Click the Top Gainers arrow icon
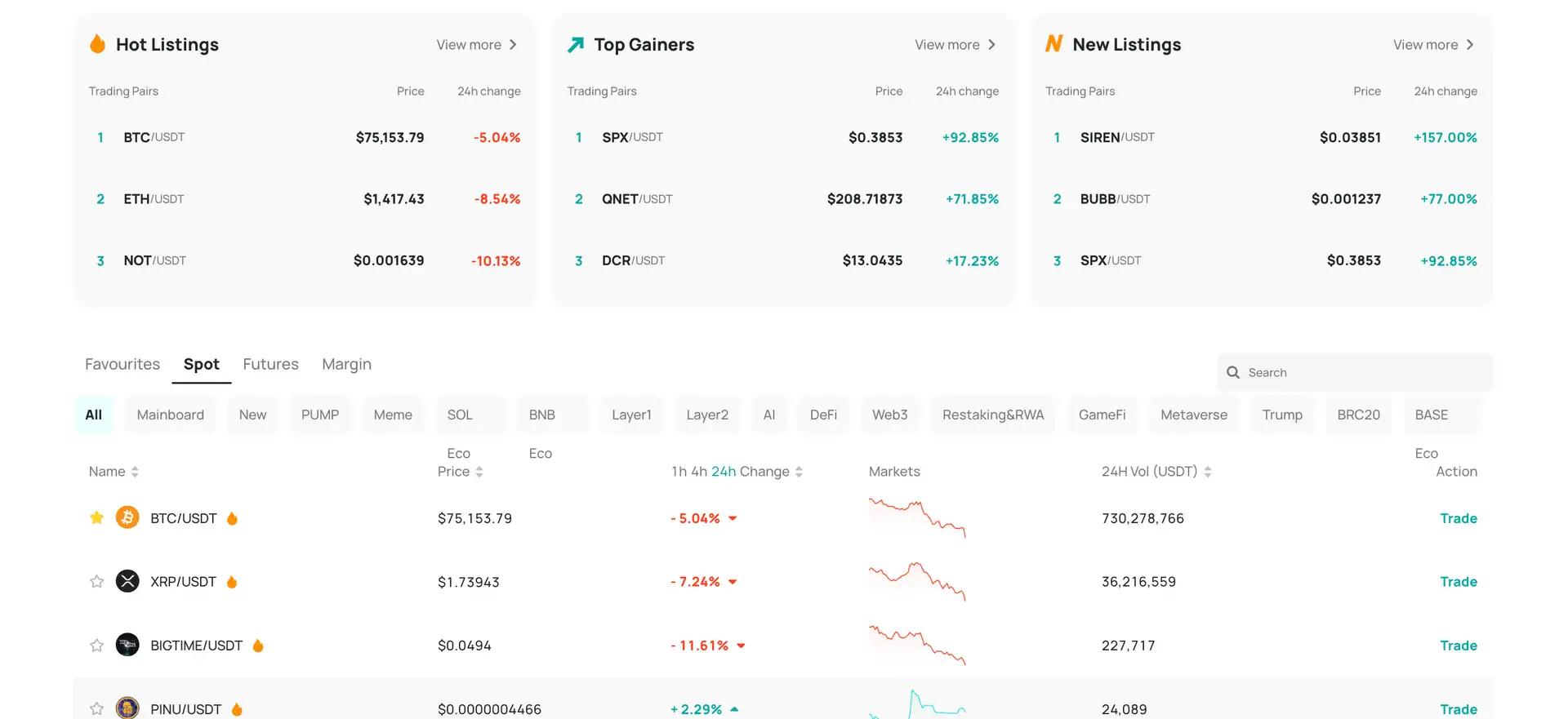The width and height of the screenshot is (1568, 719). (x=576, y=44)
